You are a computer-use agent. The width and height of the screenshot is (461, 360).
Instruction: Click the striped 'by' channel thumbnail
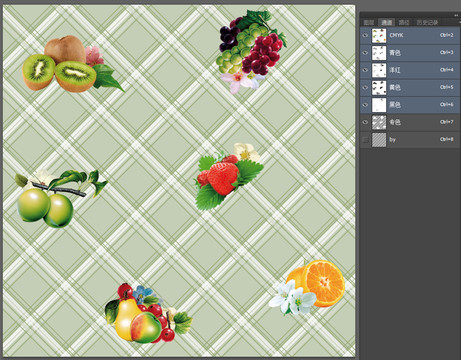[x=379, y=140]
